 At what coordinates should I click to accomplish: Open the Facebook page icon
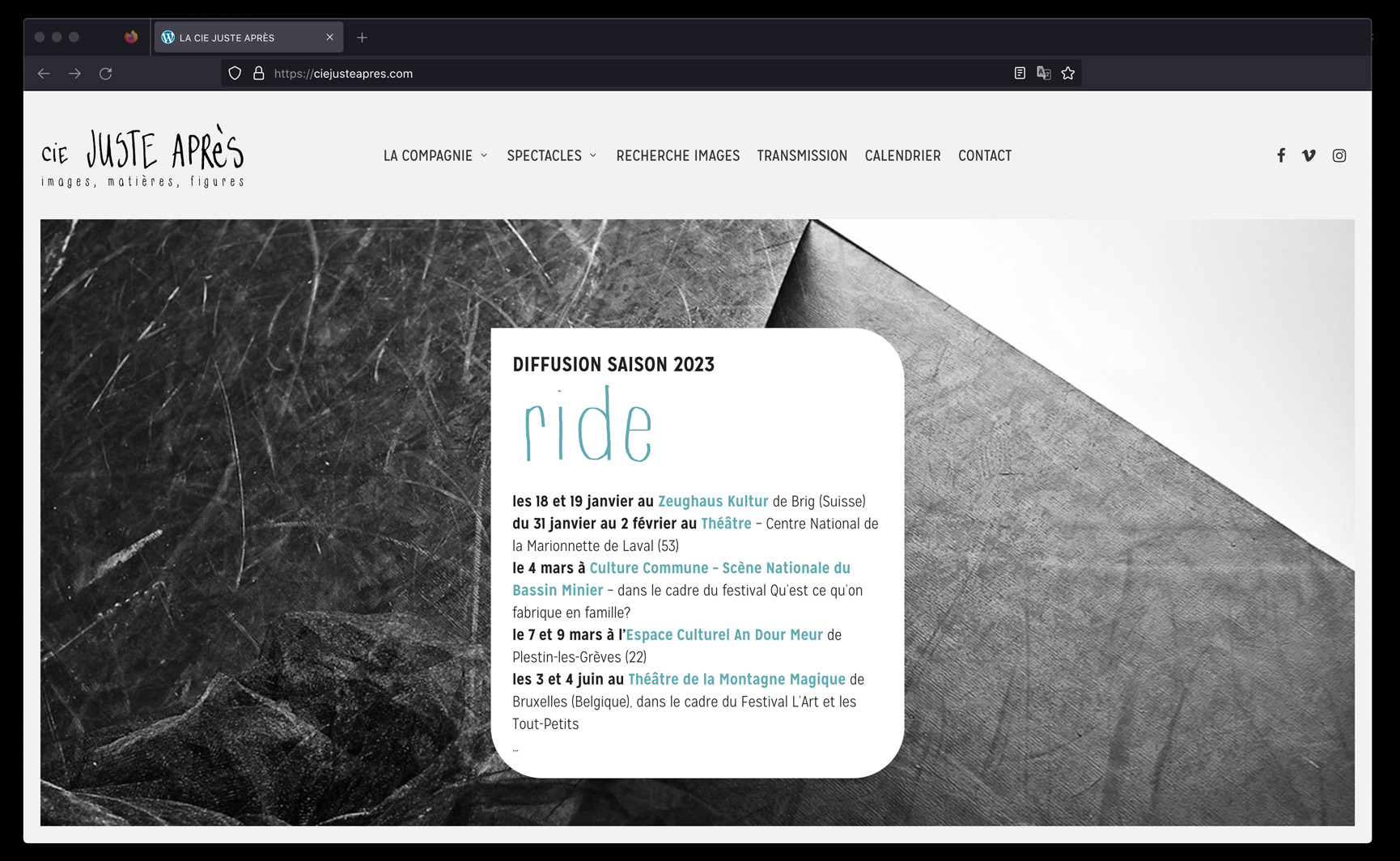1281,155
